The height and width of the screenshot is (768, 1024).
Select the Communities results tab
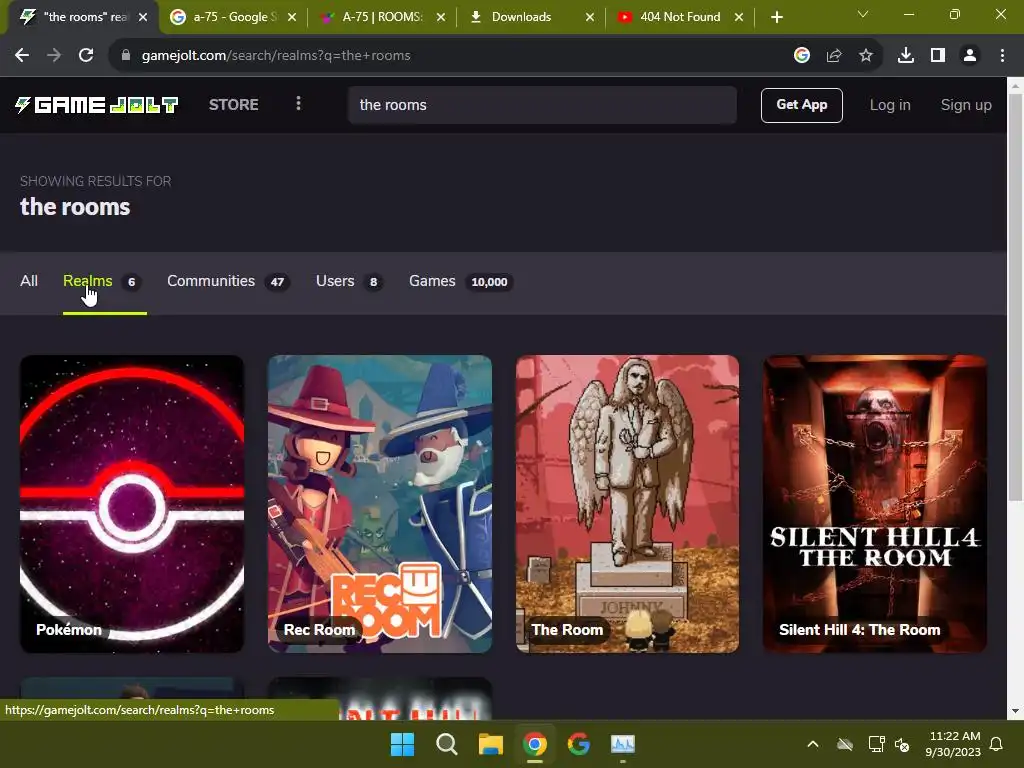229,281
